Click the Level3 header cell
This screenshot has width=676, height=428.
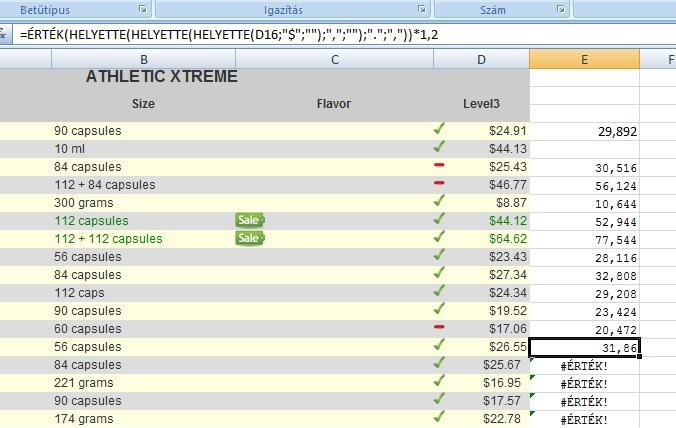tap(481, 104)
